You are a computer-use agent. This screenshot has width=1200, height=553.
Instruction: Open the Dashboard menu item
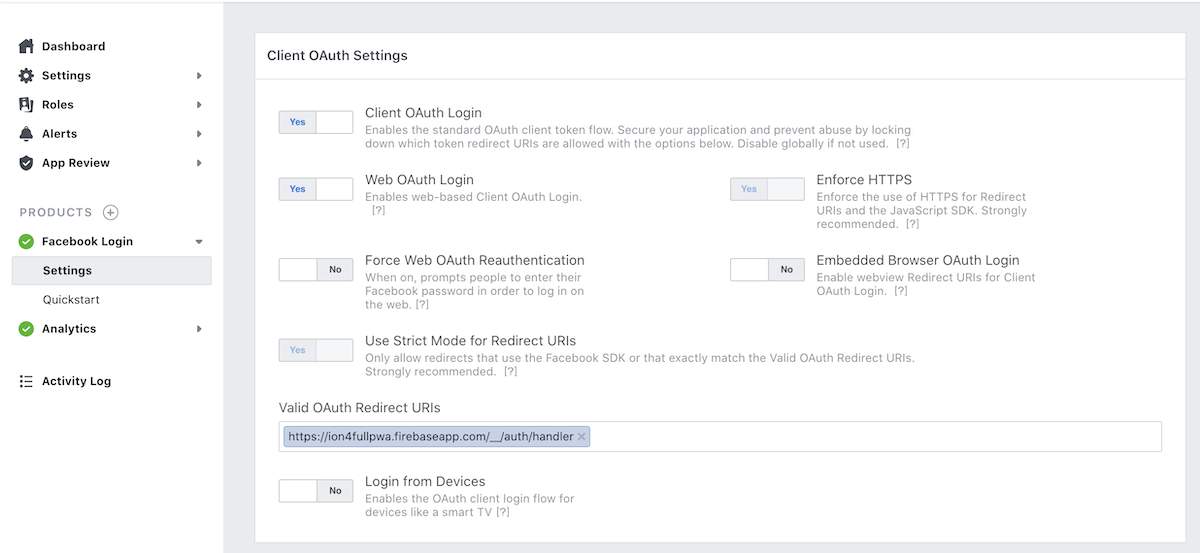[73, 46]
